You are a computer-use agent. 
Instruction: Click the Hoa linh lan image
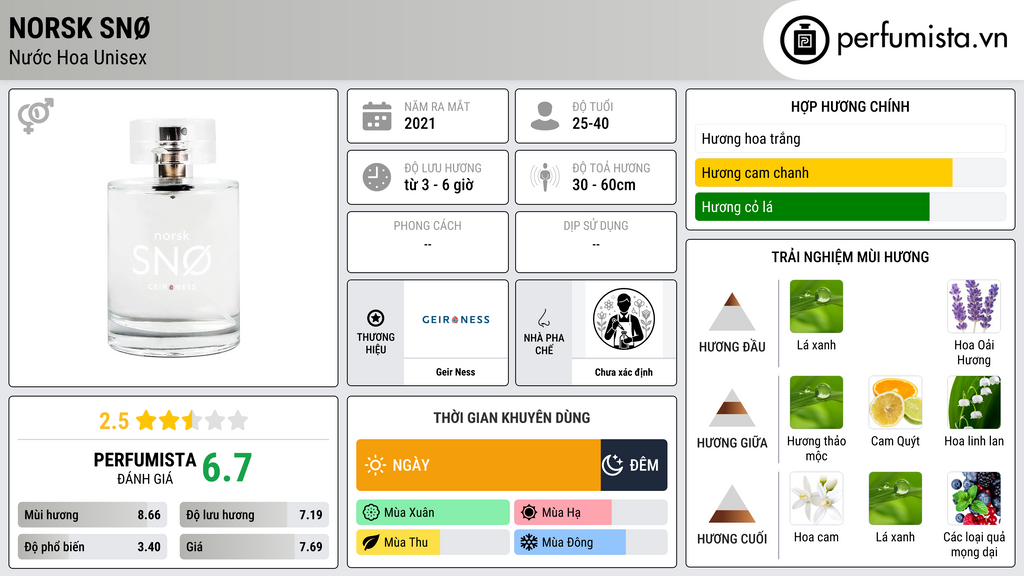(x=974, y=402)
